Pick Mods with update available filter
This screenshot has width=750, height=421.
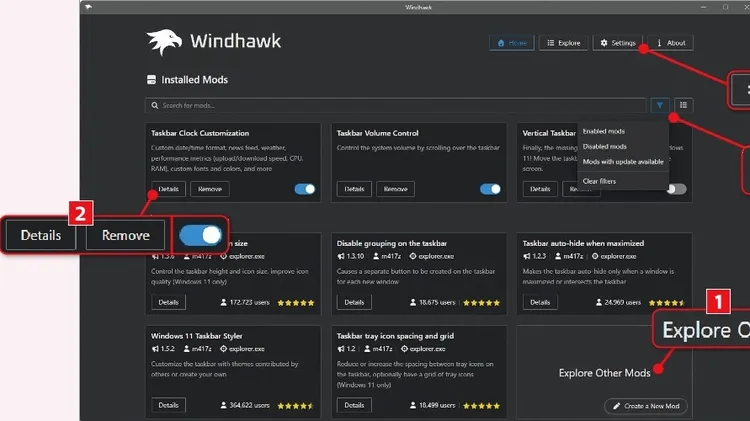(x=622, y=161)
